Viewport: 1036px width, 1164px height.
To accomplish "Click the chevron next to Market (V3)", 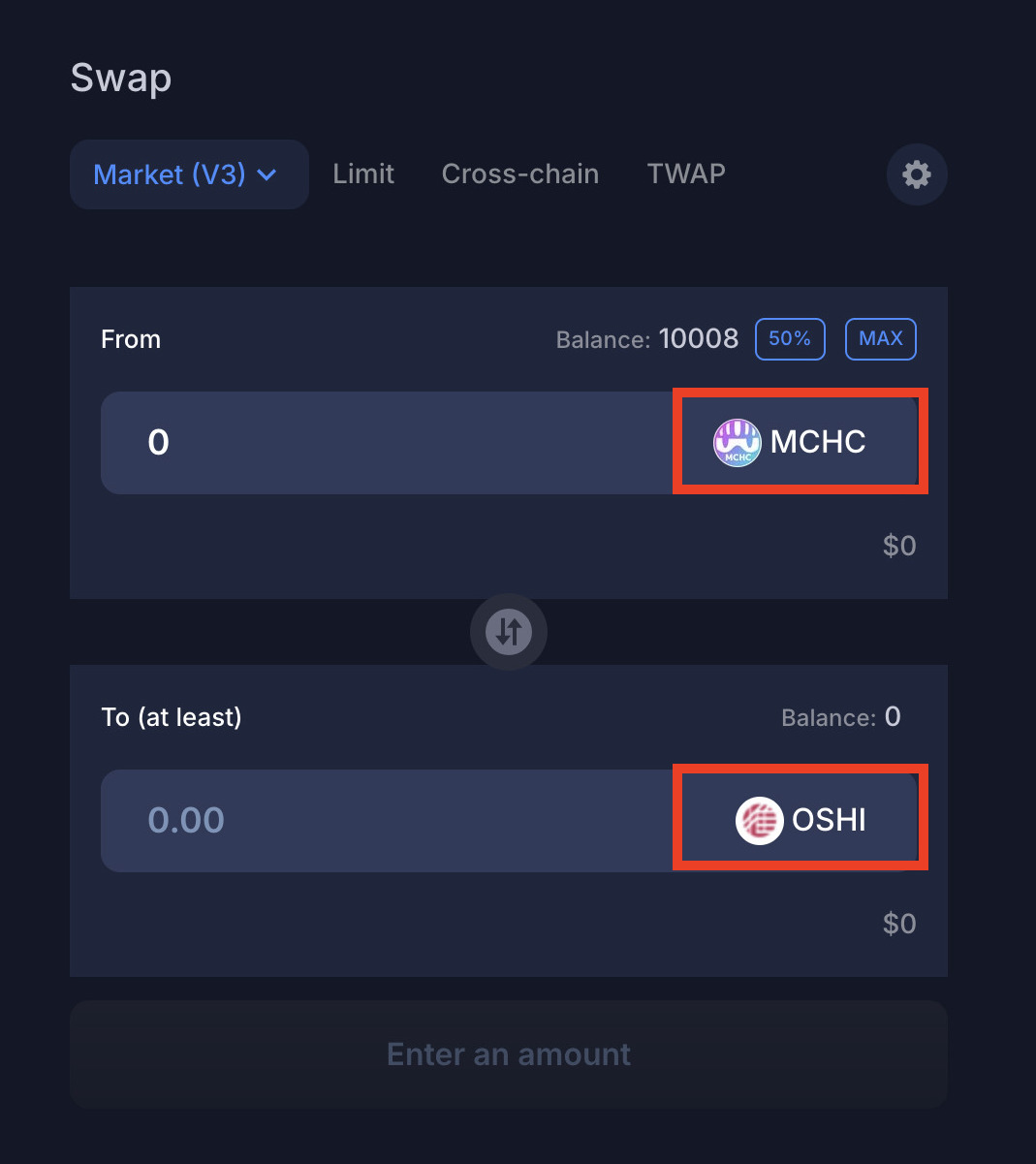I will (268, 175).
